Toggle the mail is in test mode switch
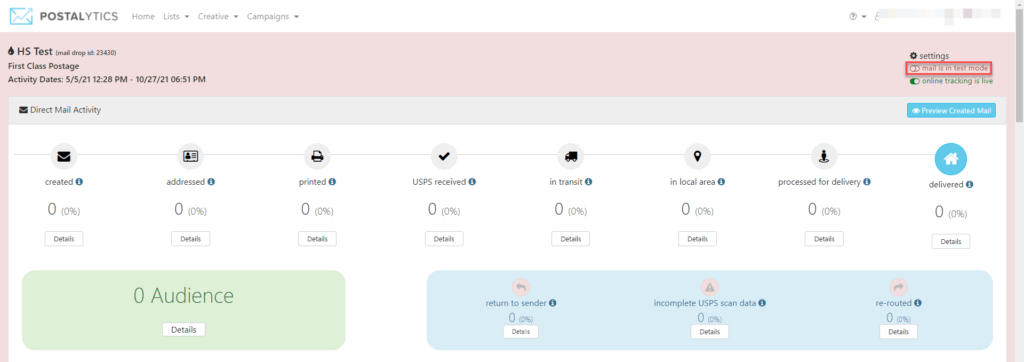The image size is (1024, 362). [915, 69]
